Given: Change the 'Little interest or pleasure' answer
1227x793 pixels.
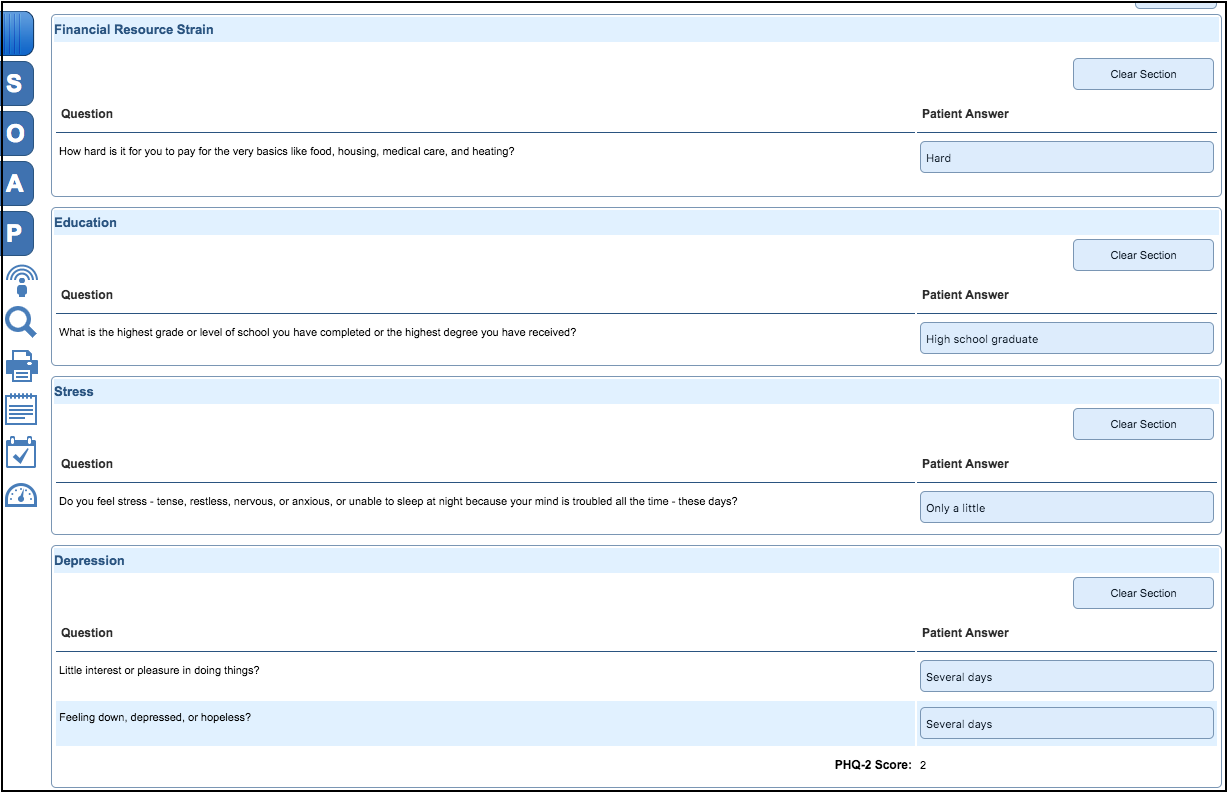Looking at the screenshot, I should [1066, 677].
